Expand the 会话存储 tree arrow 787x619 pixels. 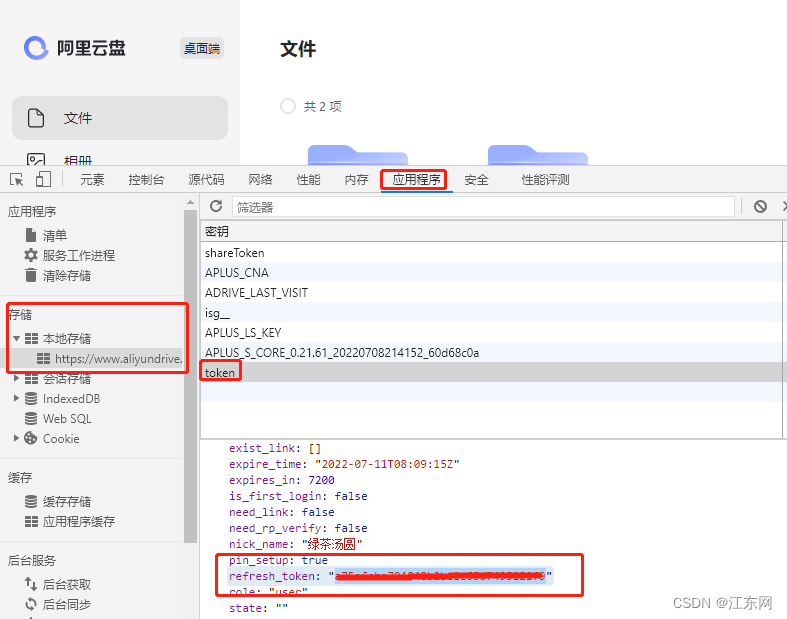(17, 378)
